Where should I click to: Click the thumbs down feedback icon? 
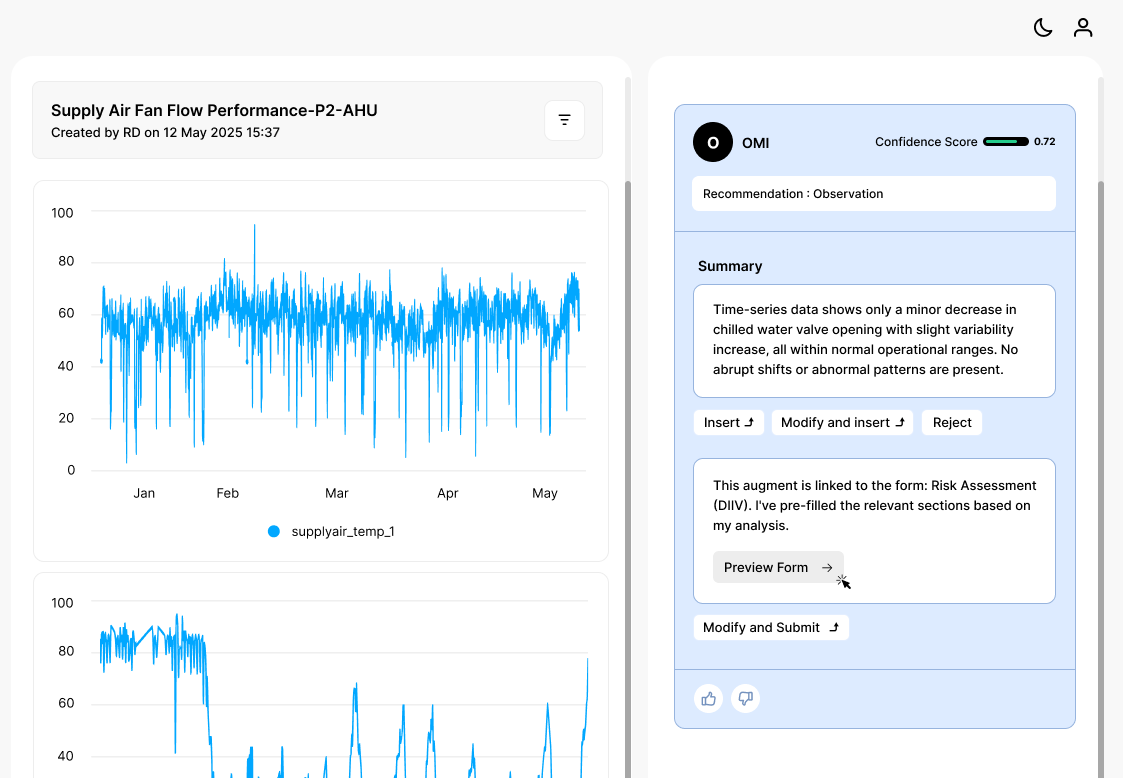tap(746, 698)
